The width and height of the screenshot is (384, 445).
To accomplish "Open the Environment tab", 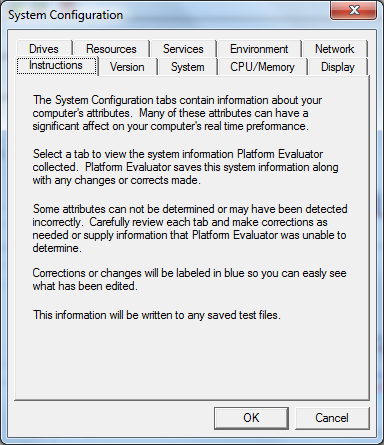I will coord(259,49).
